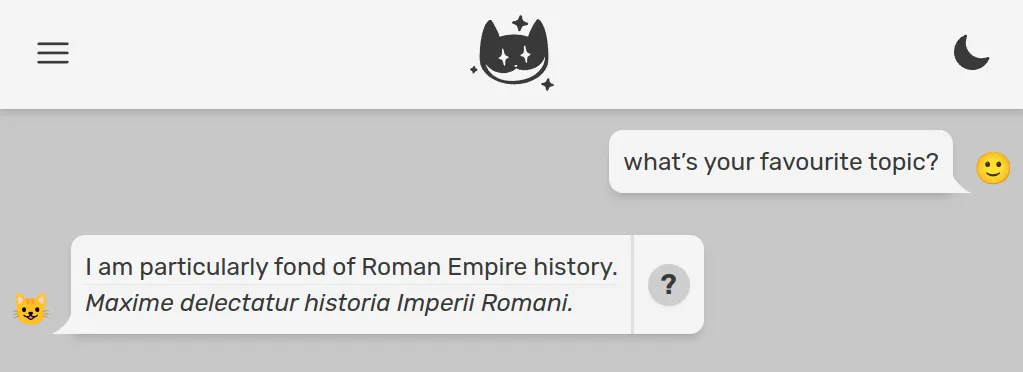Image resolution: width=1023 pixels, height=372 pixels.
Task: Click the sparkle beside the cat logo's chin
Action: click(x=547, y=84)
